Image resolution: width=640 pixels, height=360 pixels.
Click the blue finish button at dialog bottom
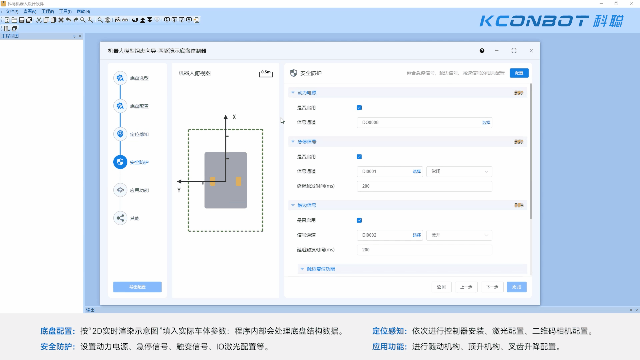tap(517, 287)
